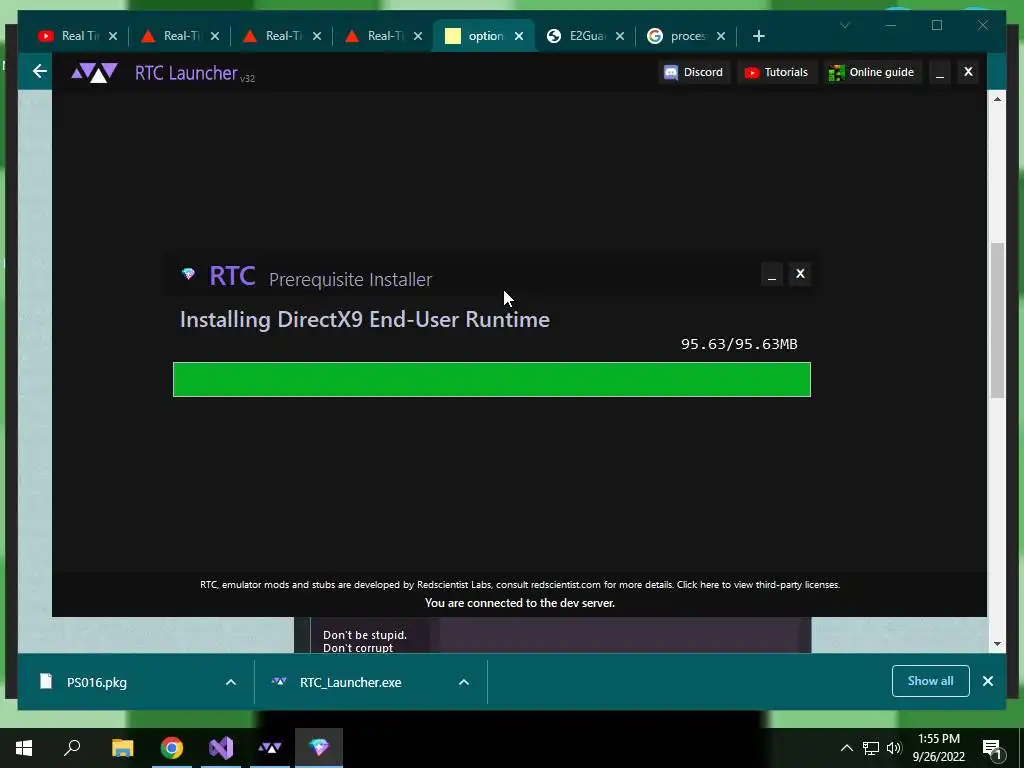Screen dimensions: 1024x768
Task: Open the Tutorials YouTube button
Action: 776,72
